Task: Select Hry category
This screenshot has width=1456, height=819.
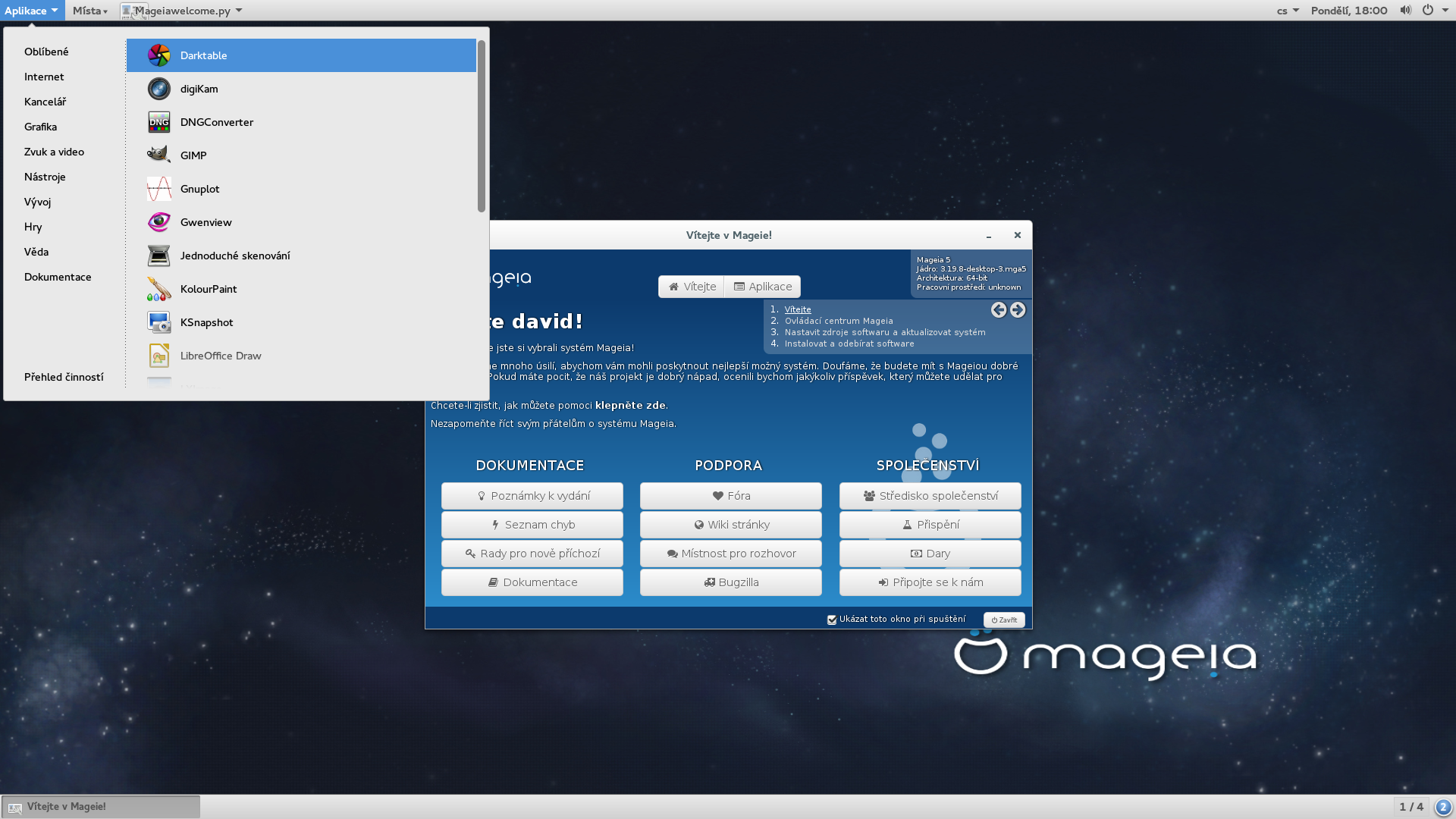Action: point(33,227)
